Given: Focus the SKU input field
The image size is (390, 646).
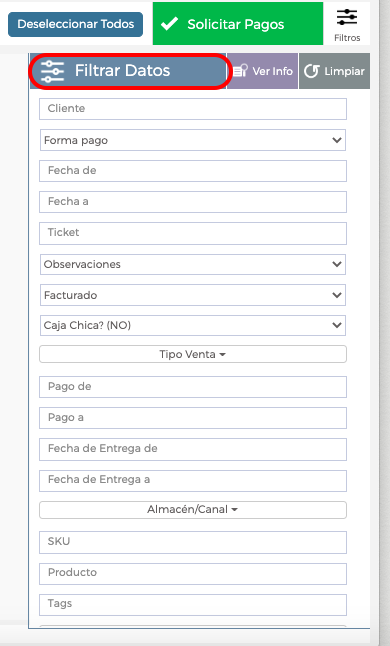Looking at the screenshot, I should click(x=193, y=542).
